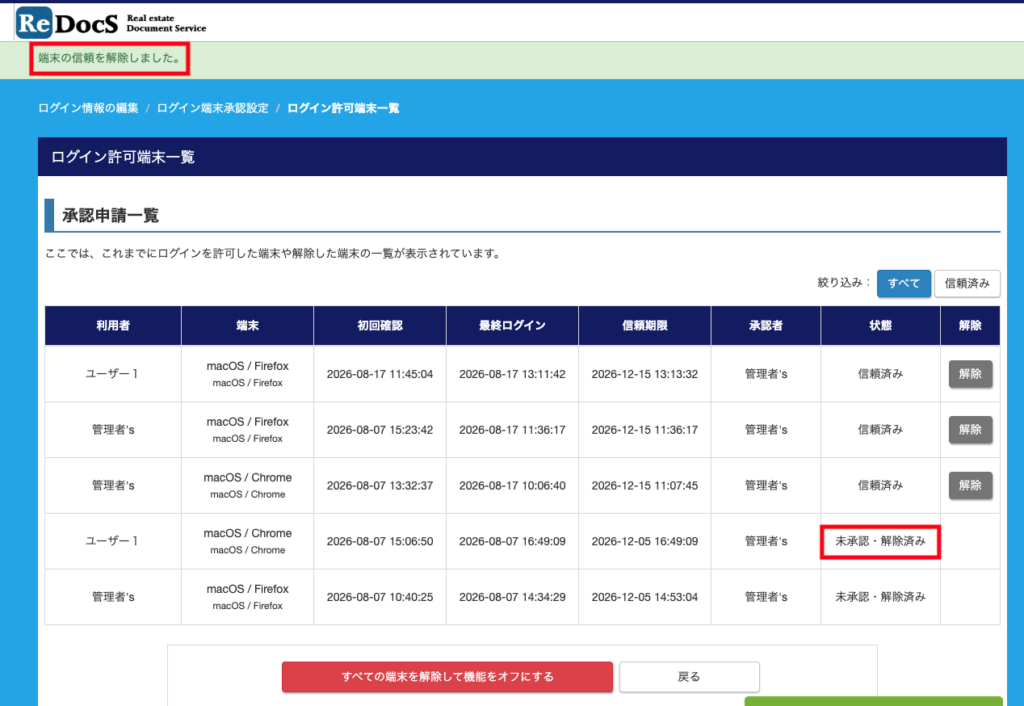Select first login 2026-08-07 13:32:37
The image size is (1024, 706).
pyautogui.click(x=380, y=485)
